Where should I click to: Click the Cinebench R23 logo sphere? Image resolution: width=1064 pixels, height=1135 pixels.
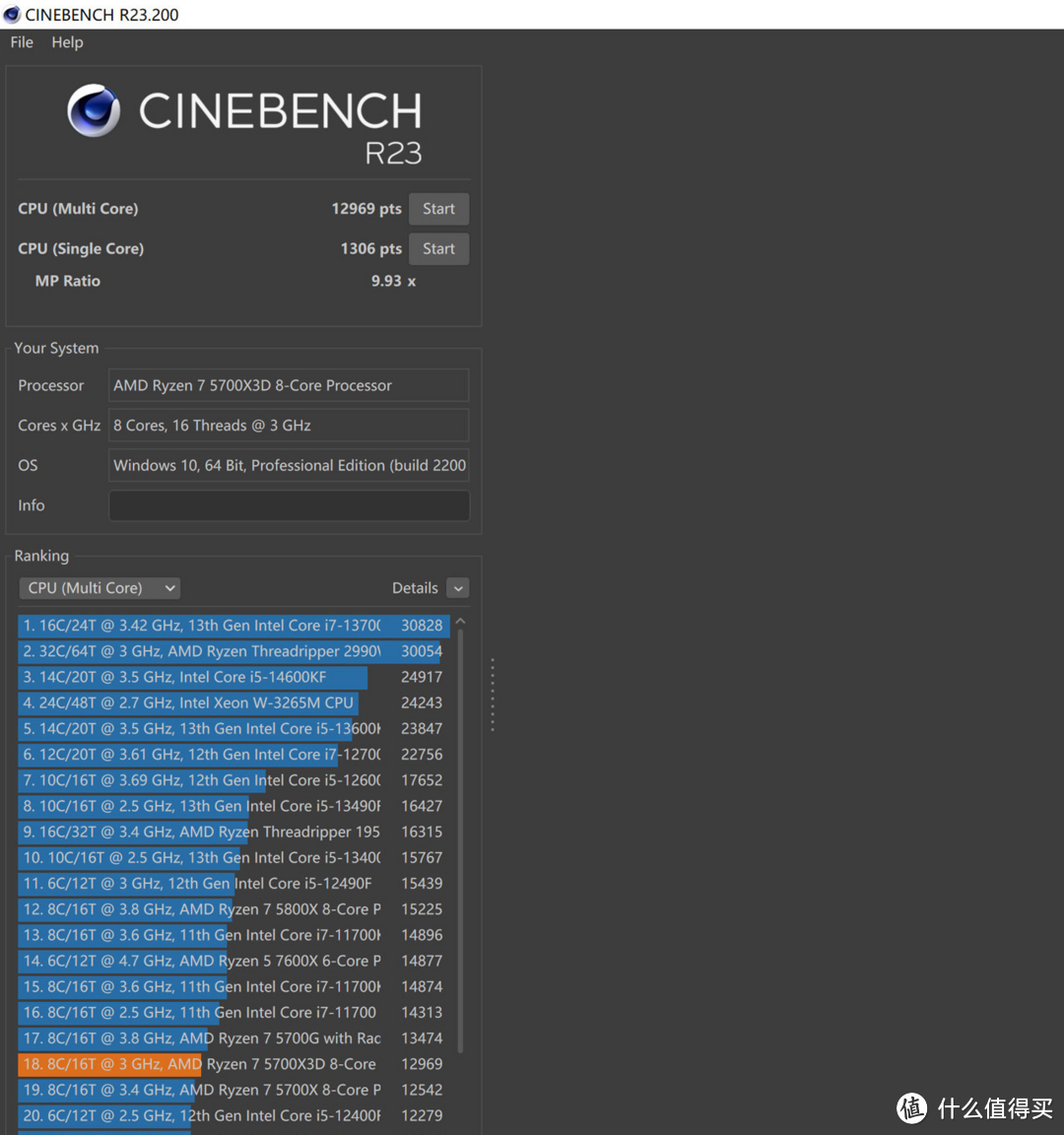[95, 110]
